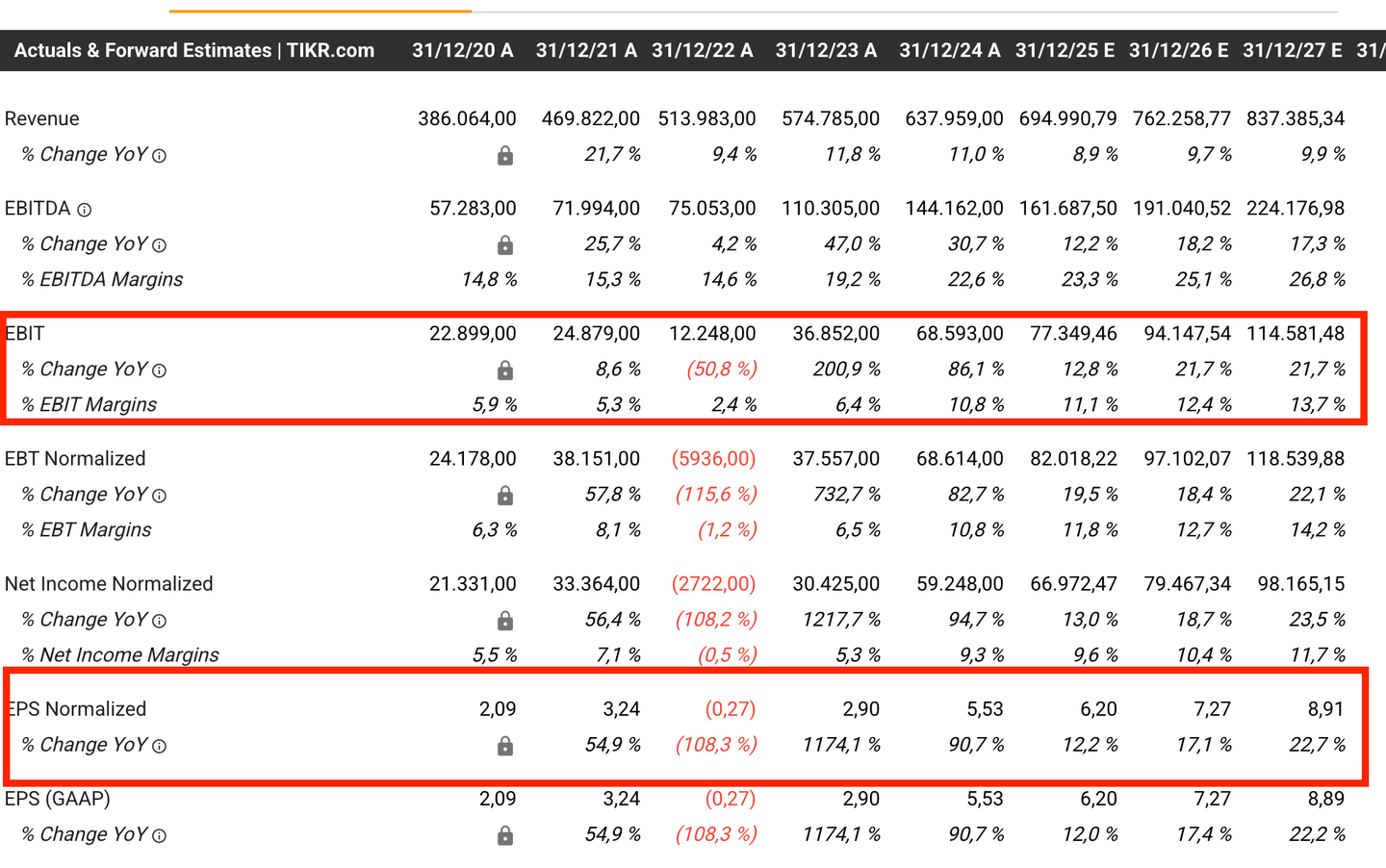Open info icon for Net Income % Change
This screenshot has width=1386, height=868.
[x=160, y=621]
